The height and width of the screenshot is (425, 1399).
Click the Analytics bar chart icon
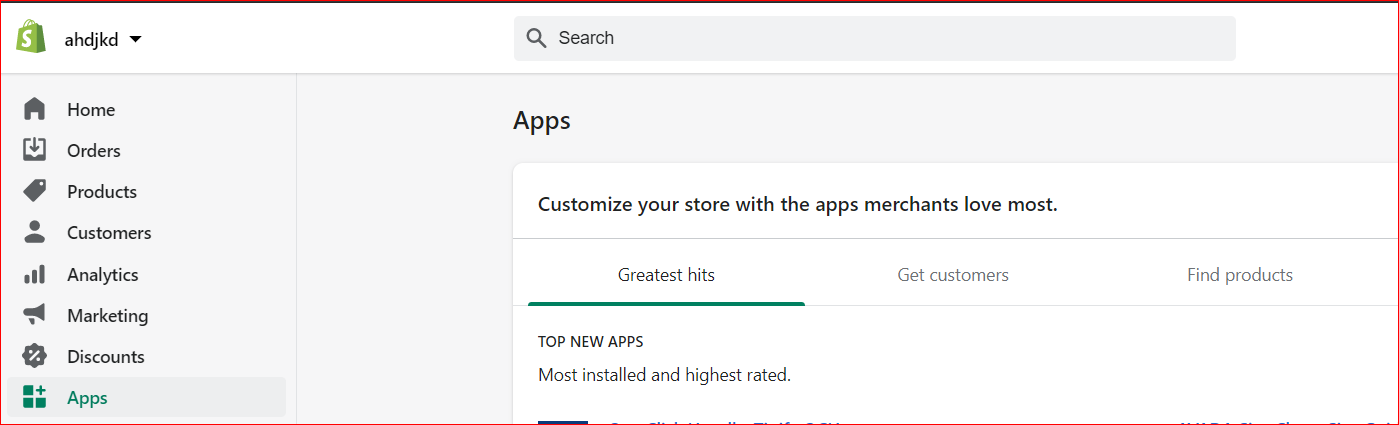(35, 274)
